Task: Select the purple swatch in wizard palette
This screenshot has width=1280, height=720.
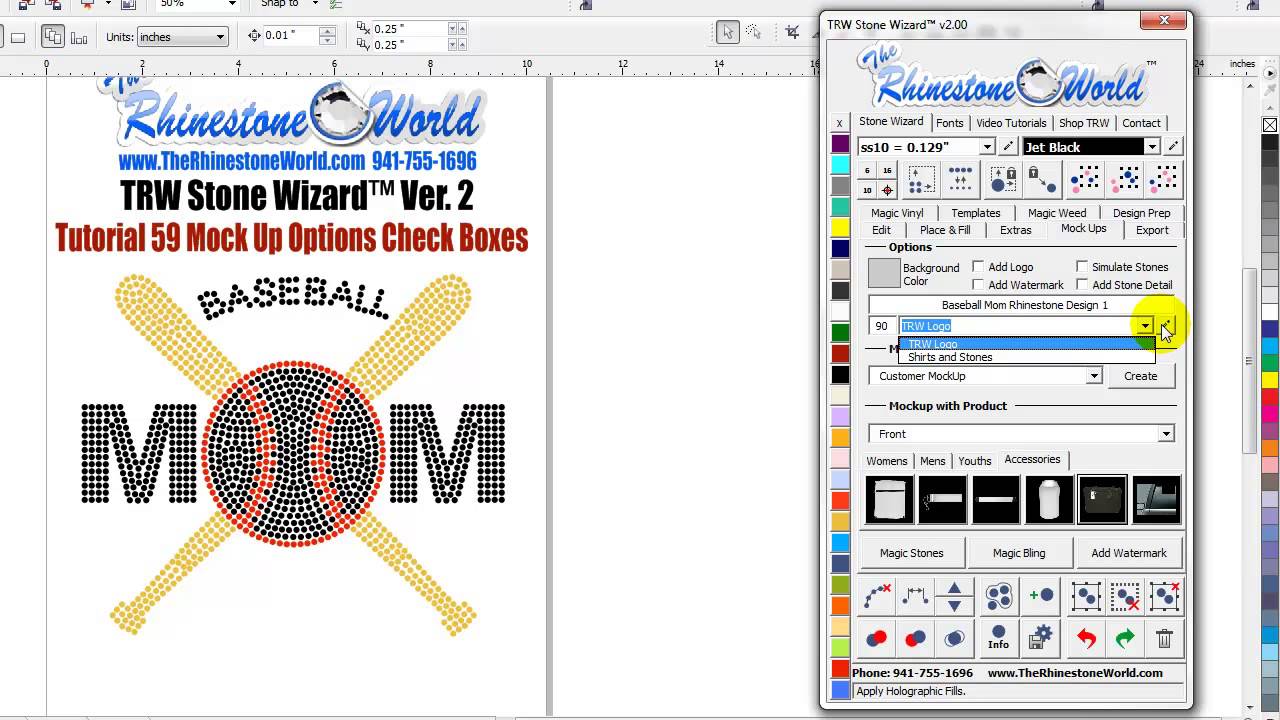Action: [840, 144]
